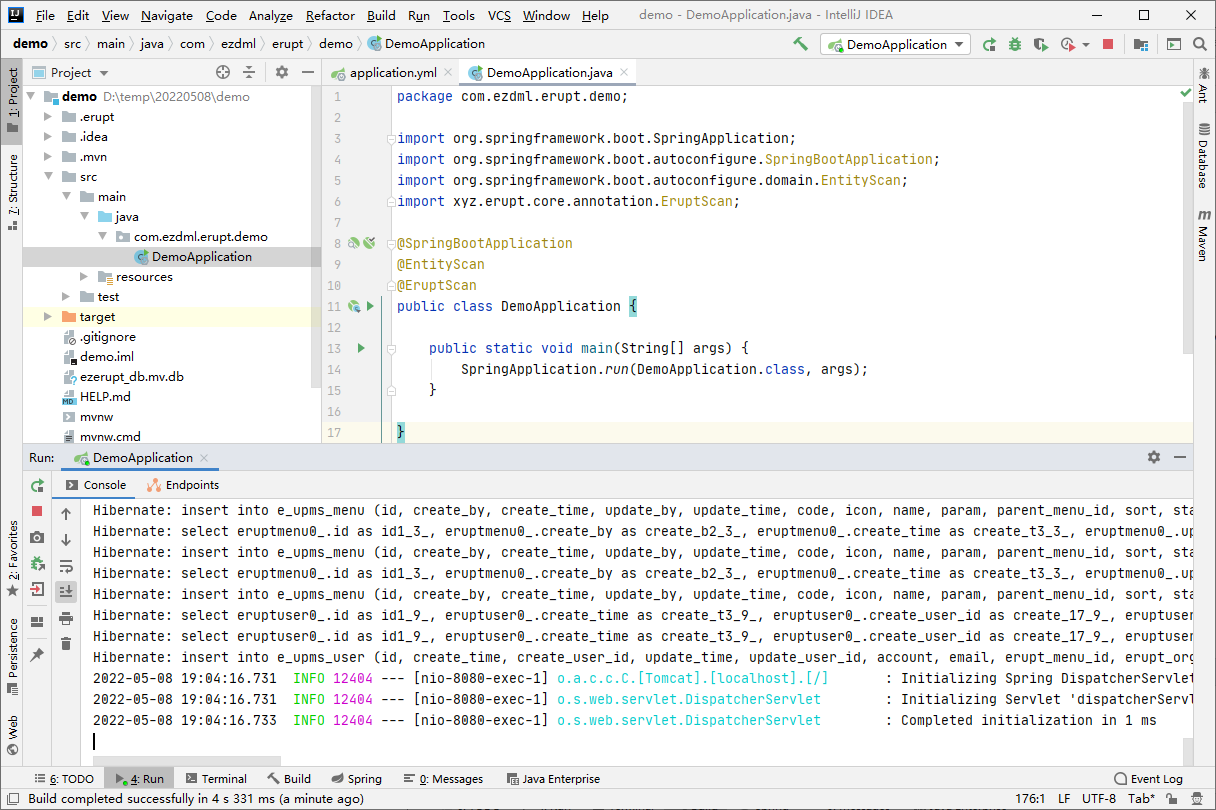Attach debugger from the Run panel
This screenshot has width=1216, height=810.
click(37, 563)
